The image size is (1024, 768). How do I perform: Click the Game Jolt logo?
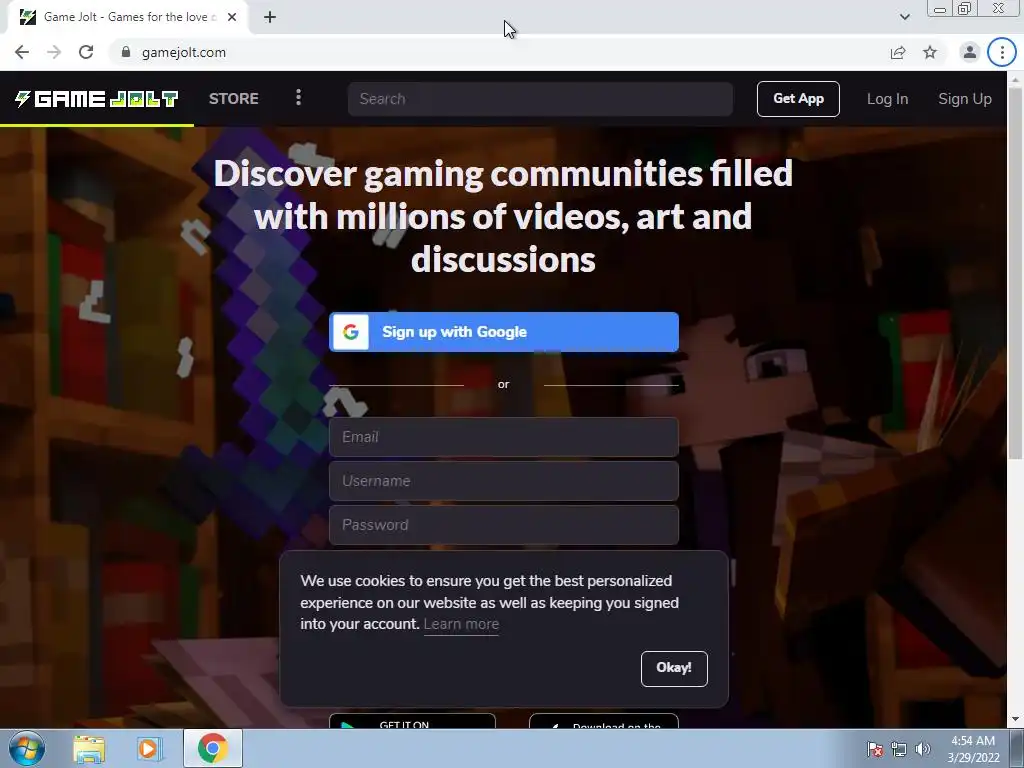pyautogui.click(x=97, y=99)
